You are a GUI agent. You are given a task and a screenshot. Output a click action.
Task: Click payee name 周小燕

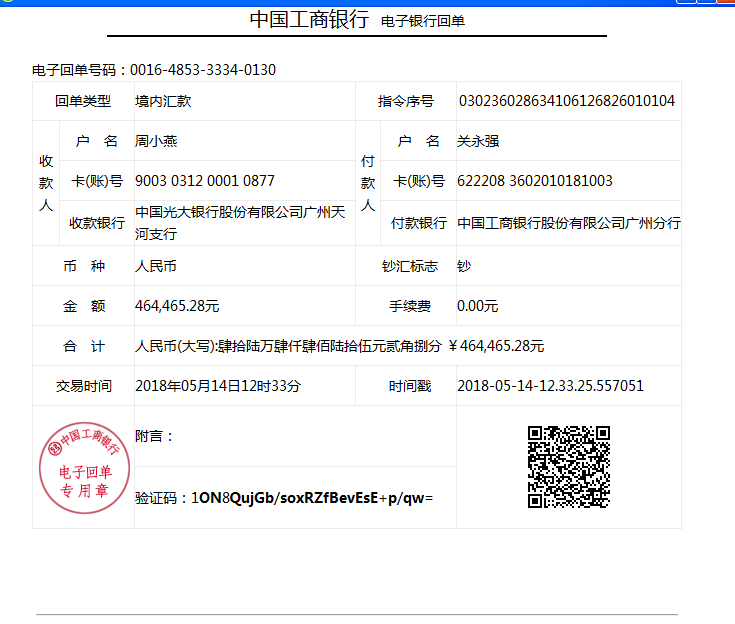coord(156,141)
